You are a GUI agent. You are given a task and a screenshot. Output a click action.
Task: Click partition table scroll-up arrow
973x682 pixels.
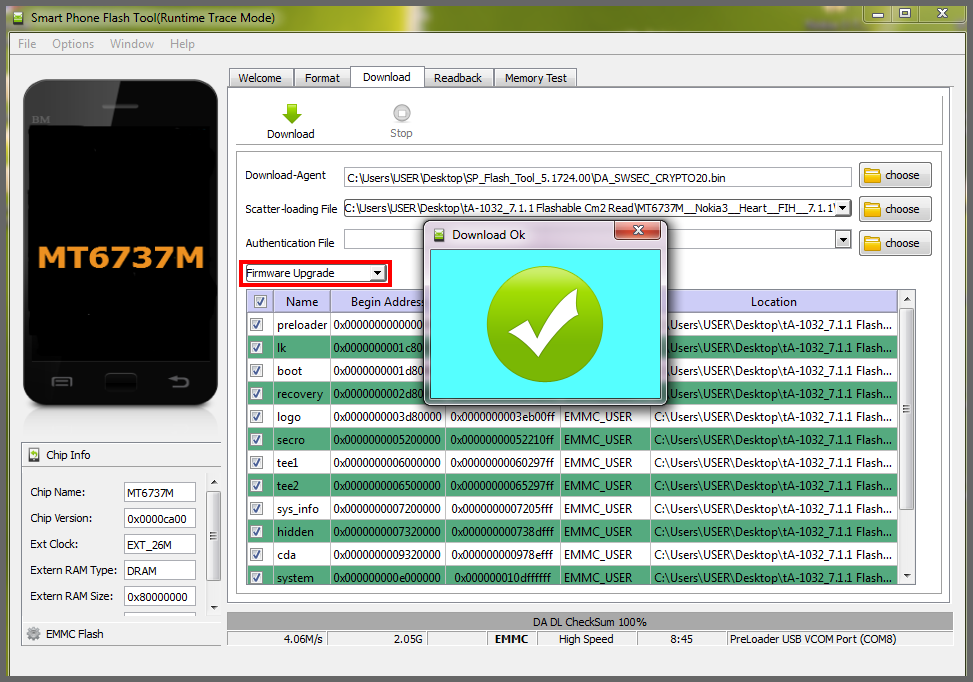[x=907, y=299]
